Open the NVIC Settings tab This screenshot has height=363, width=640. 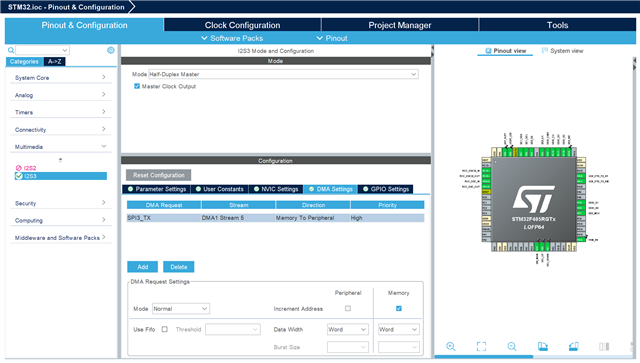[276, 189]
